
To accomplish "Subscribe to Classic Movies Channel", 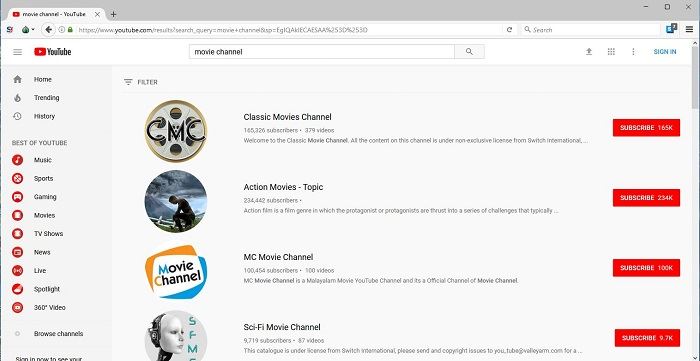I will (x=646, y=128).
